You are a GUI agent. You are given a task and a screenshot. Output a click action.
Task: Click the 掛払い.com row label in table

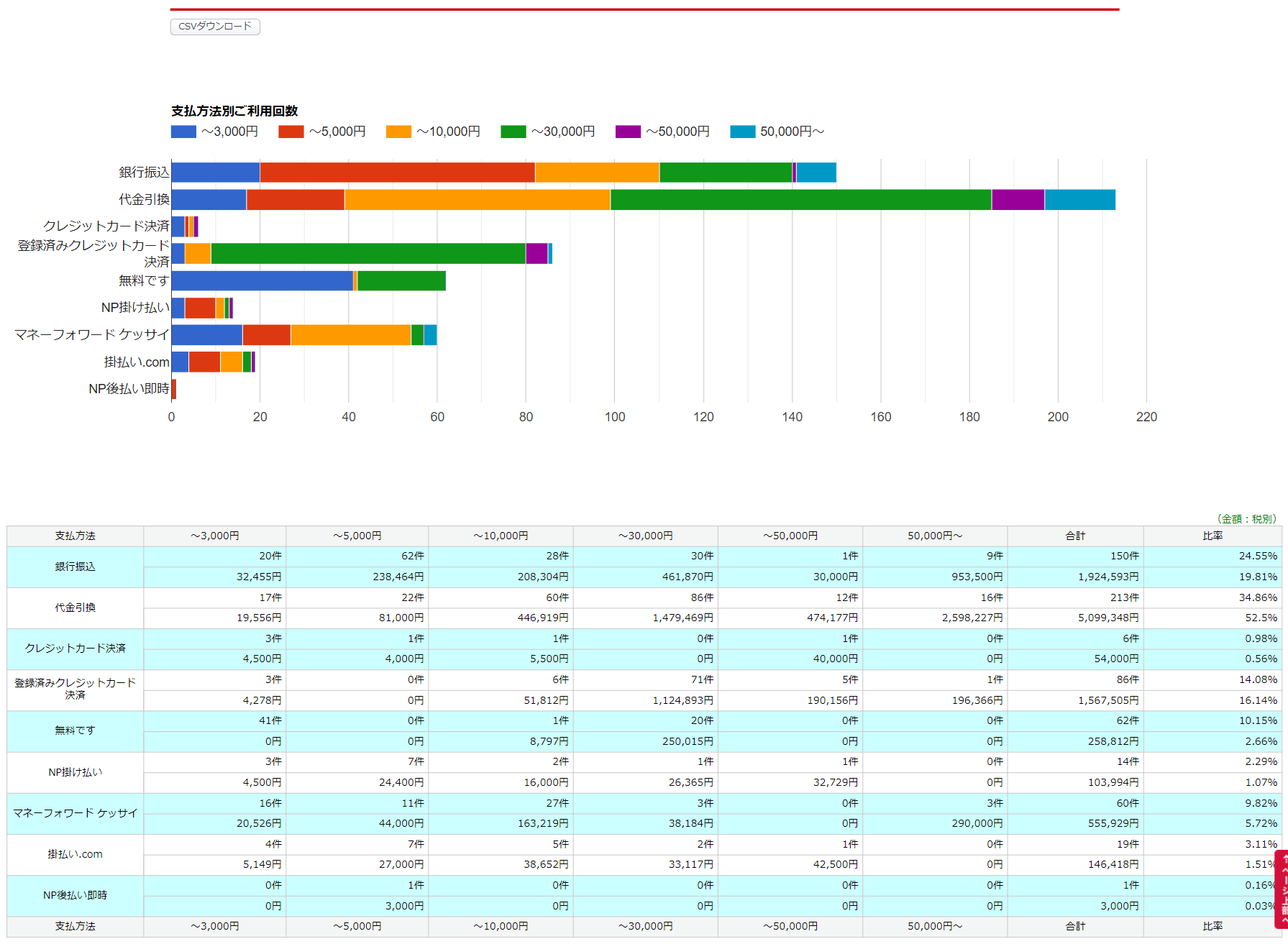click(x=75, y=854)
